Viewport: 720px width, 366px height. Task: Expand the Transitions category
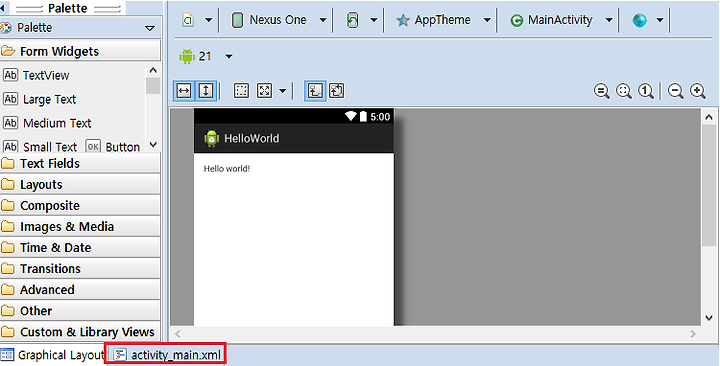click(80, 269)
